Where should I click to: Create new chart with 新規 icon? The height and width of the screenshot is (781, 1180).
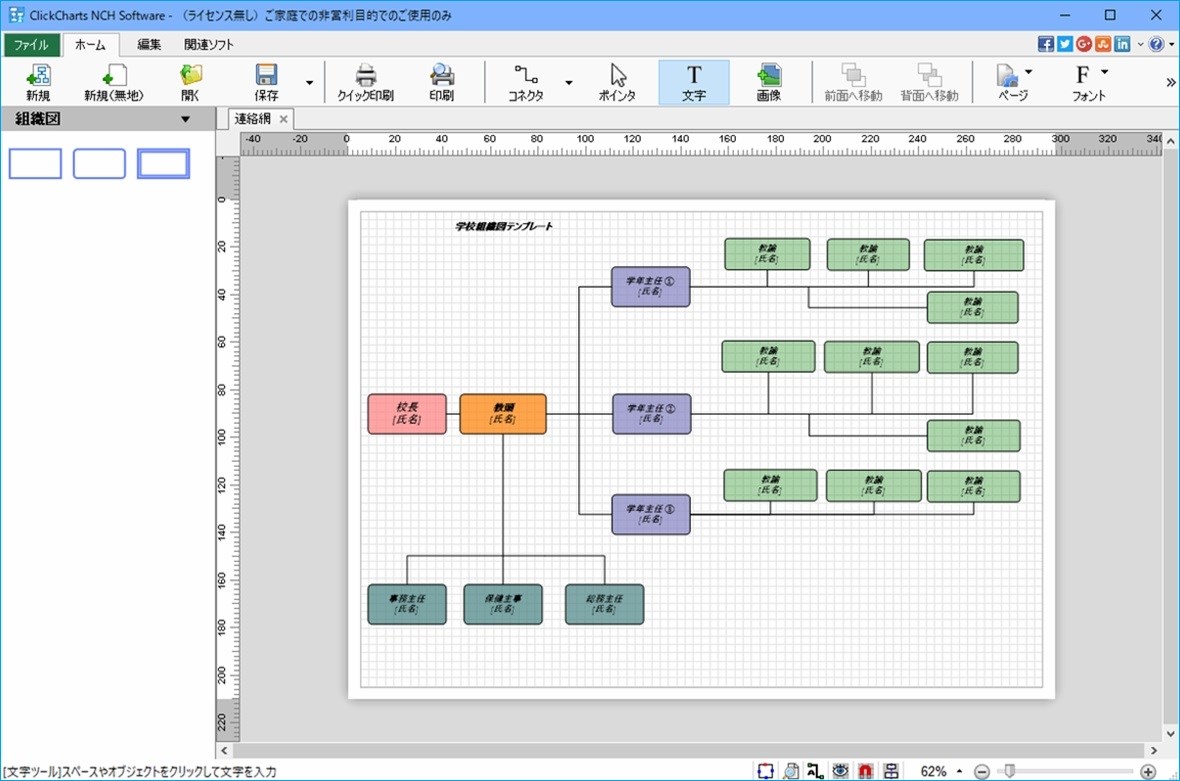(38, 83)
